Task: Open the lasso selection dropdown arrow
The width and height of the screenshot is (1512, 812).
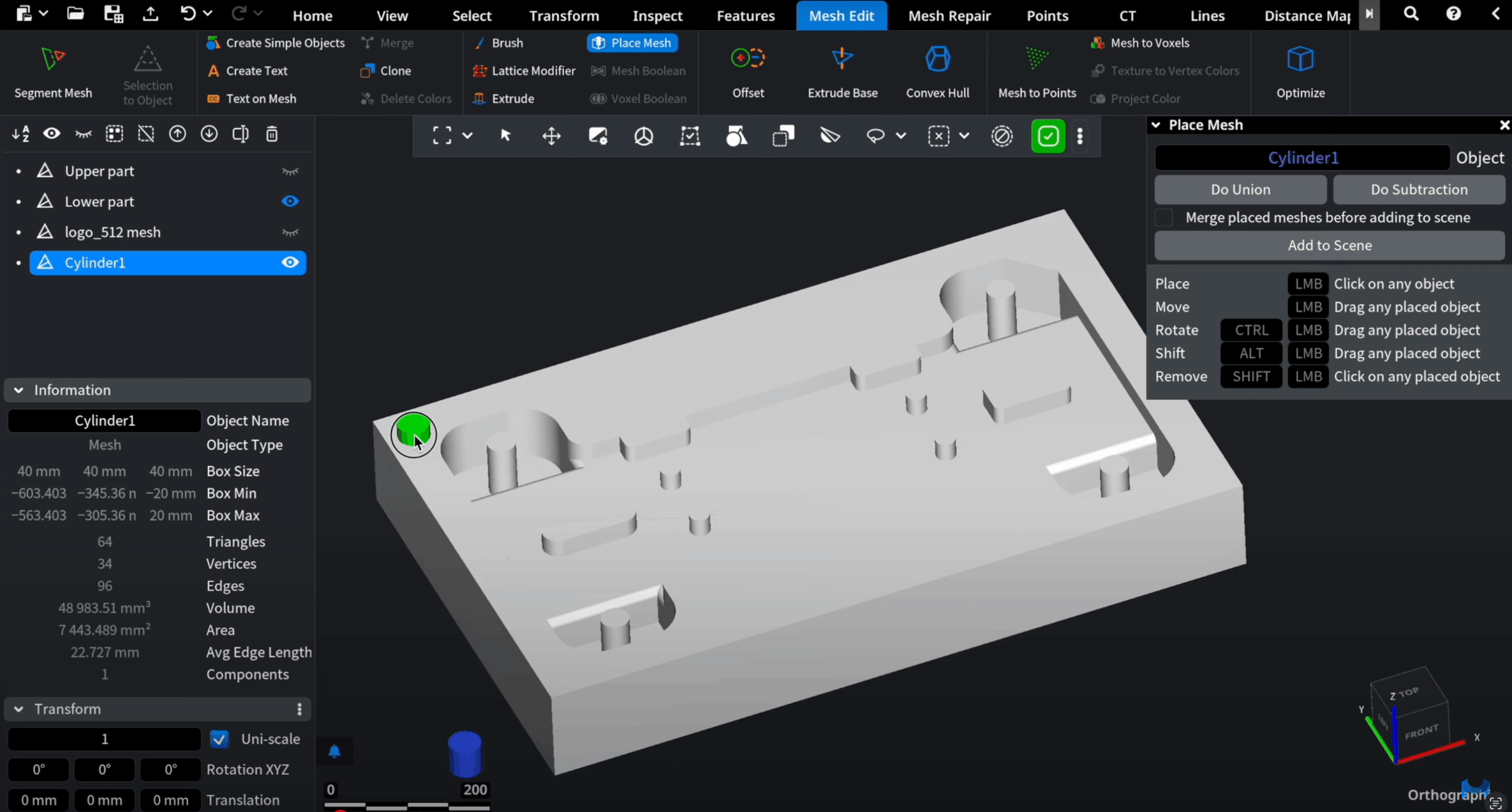Action: click(901, 136)
